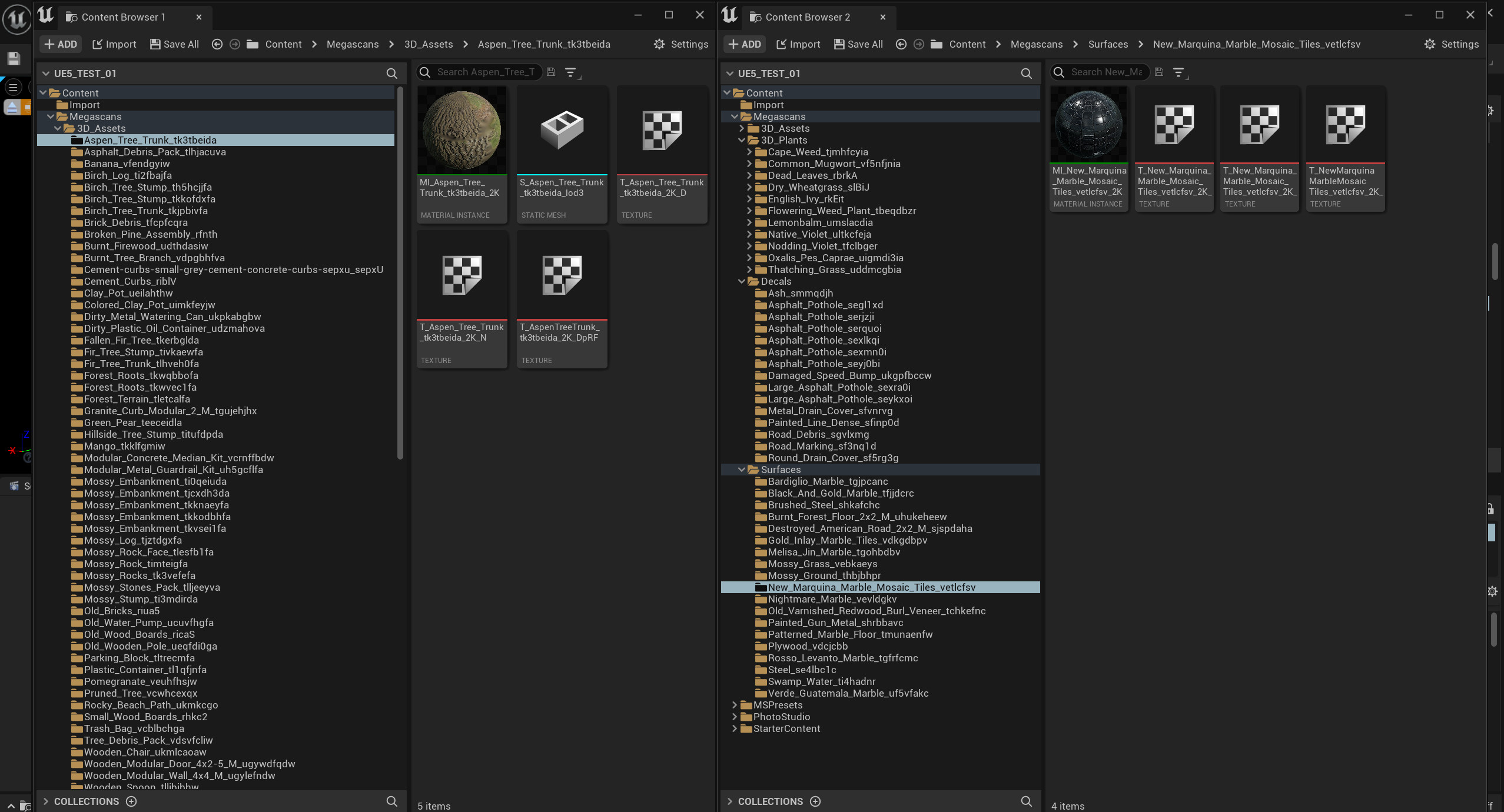
Task: Click the back navigation arrow in Content Browser 1
Action: [217, 44]
